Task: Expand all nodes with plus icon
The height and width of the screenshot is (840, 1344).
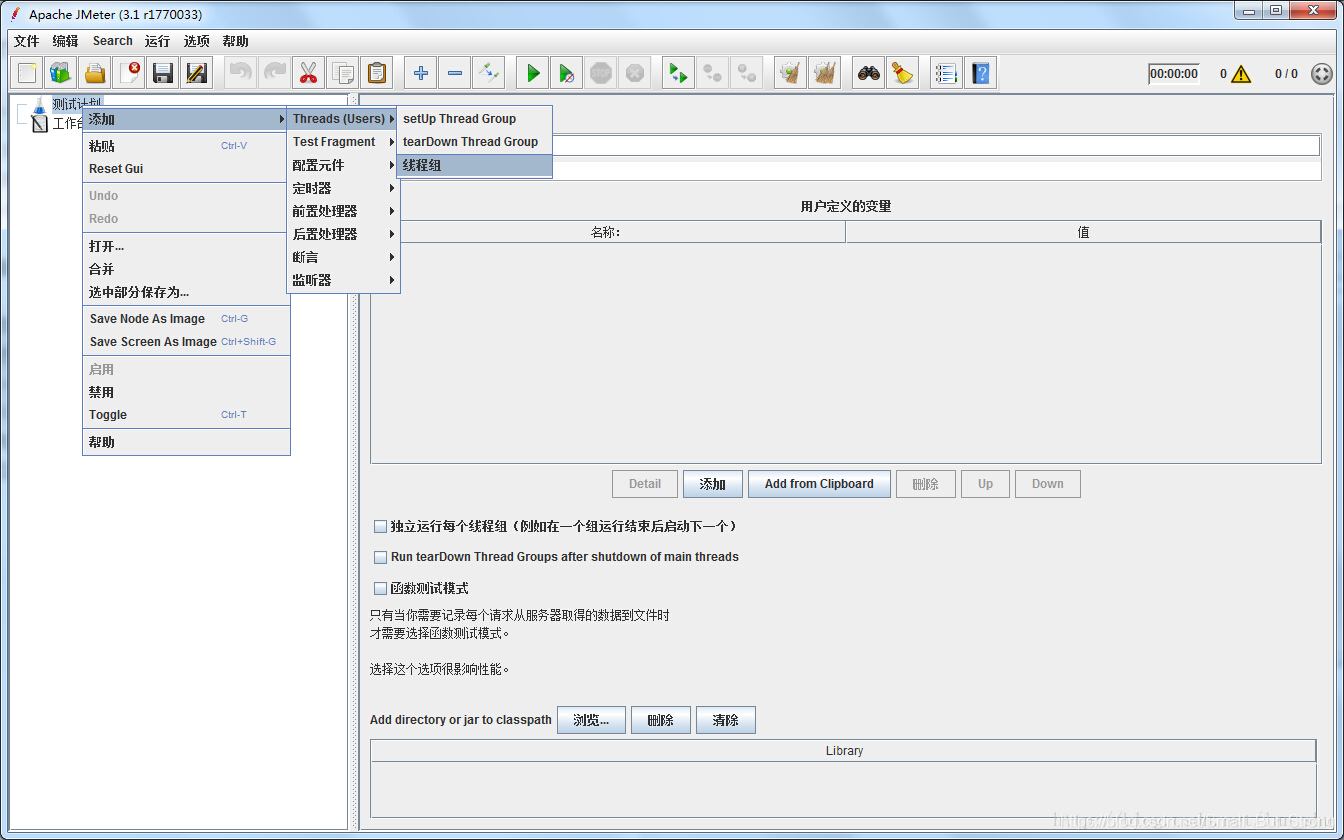Action: [420, 73]
